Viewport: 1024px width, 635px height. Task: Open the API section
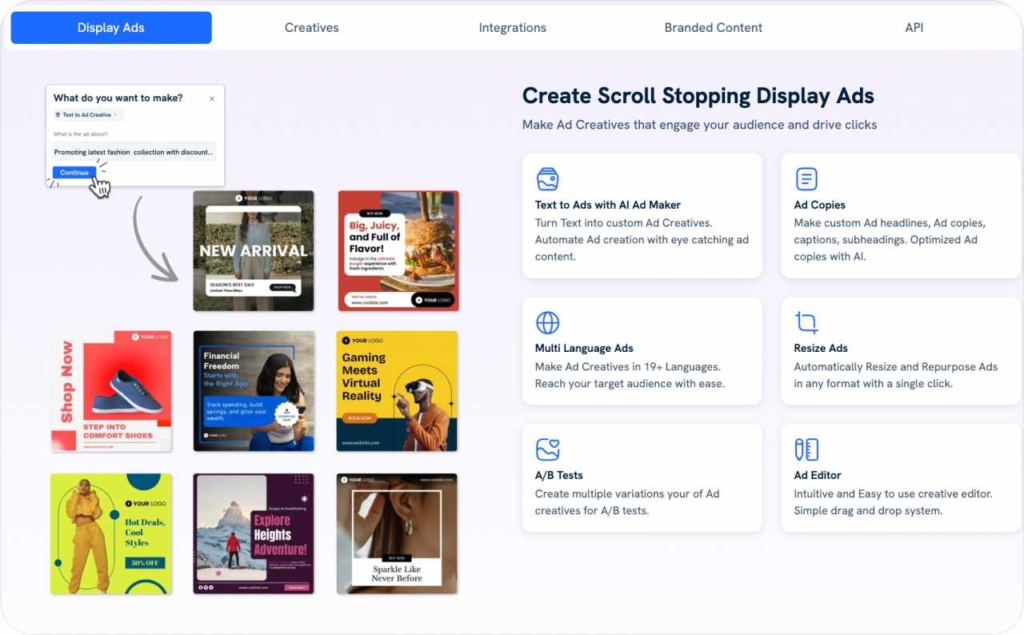pyautogui.click(x=912, y=27)
